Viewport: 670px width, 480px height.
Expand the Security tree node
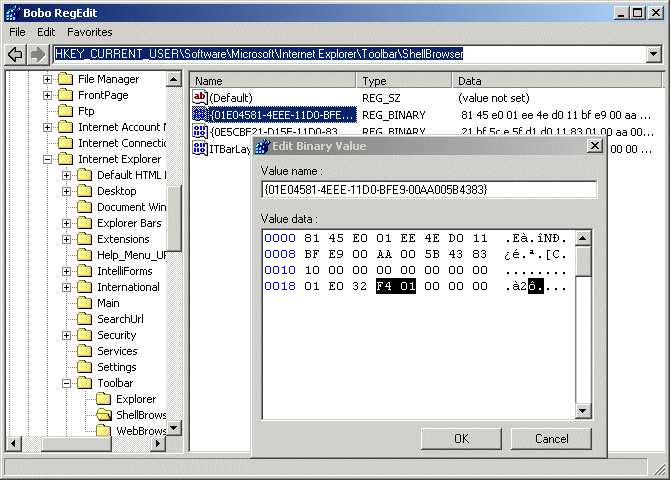67,335
